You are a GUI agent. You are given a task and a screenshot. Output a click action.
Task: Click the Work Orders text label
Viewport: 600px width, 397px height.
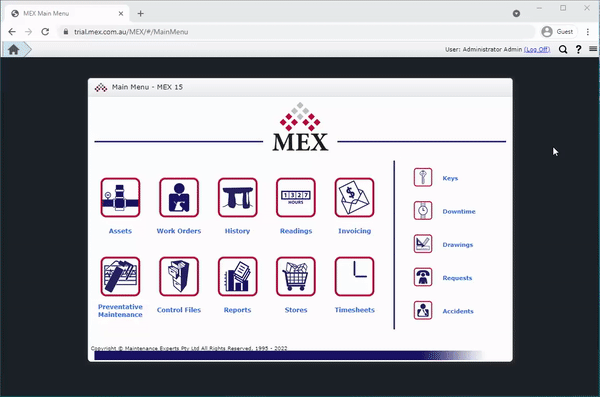[179, 231]
